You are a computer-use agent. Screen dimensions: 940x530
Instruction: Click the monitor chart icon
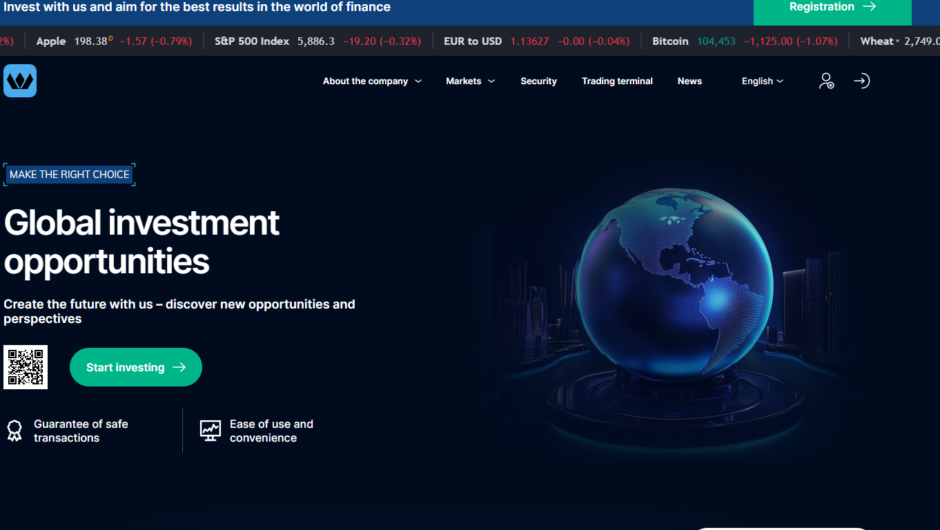[x=210, y=430]
